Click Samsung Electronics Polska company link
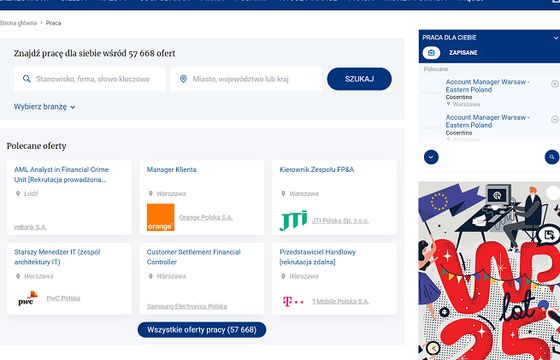Image resolution: width=560 pixels, height=360 pixels. click(x=187, y=306)
